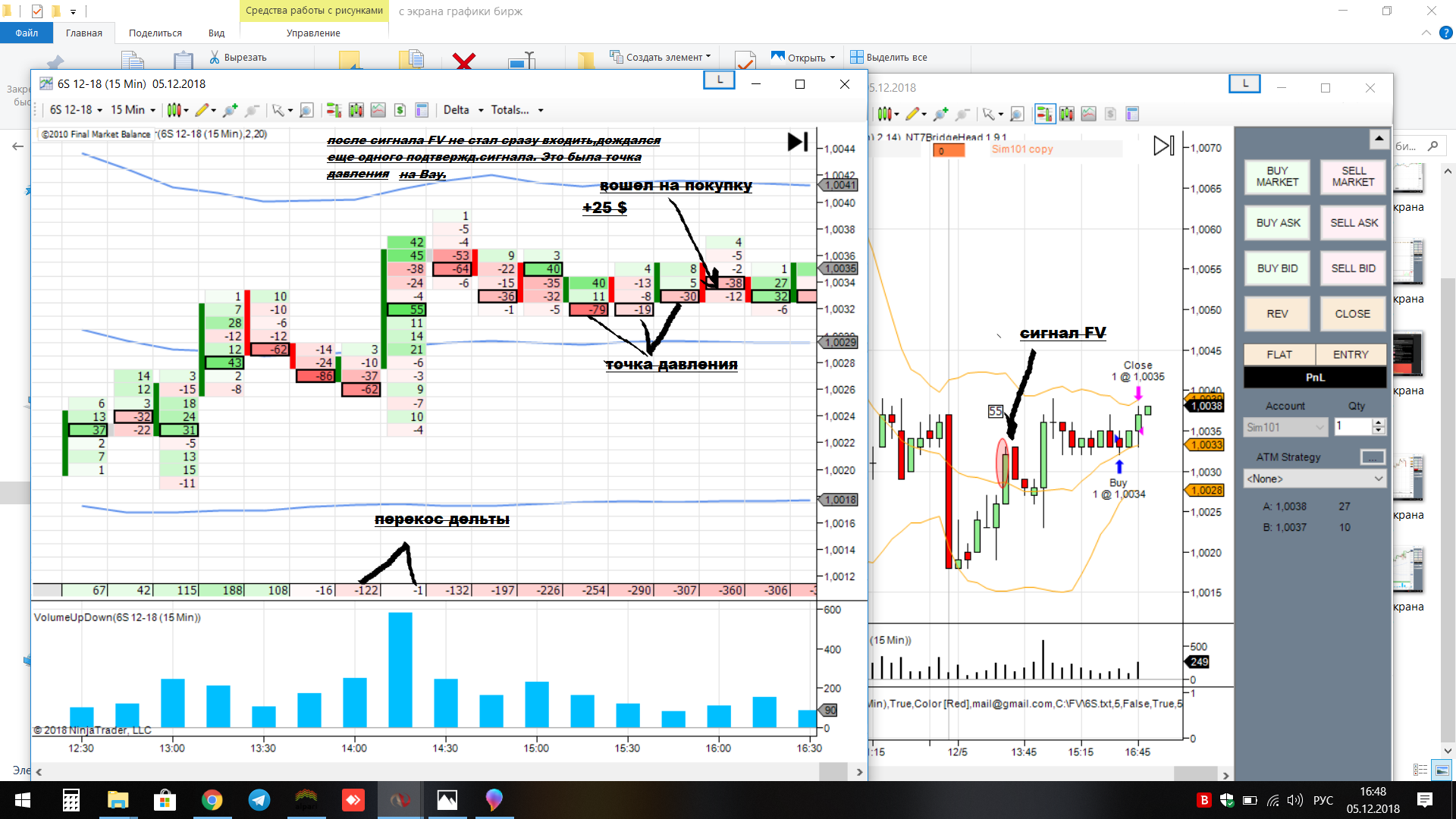Toggle highlighted Chart Trader button in right toolbar
This screenshot has height=819, width=1456.
pyautogui.click(x=1044, y=115)
